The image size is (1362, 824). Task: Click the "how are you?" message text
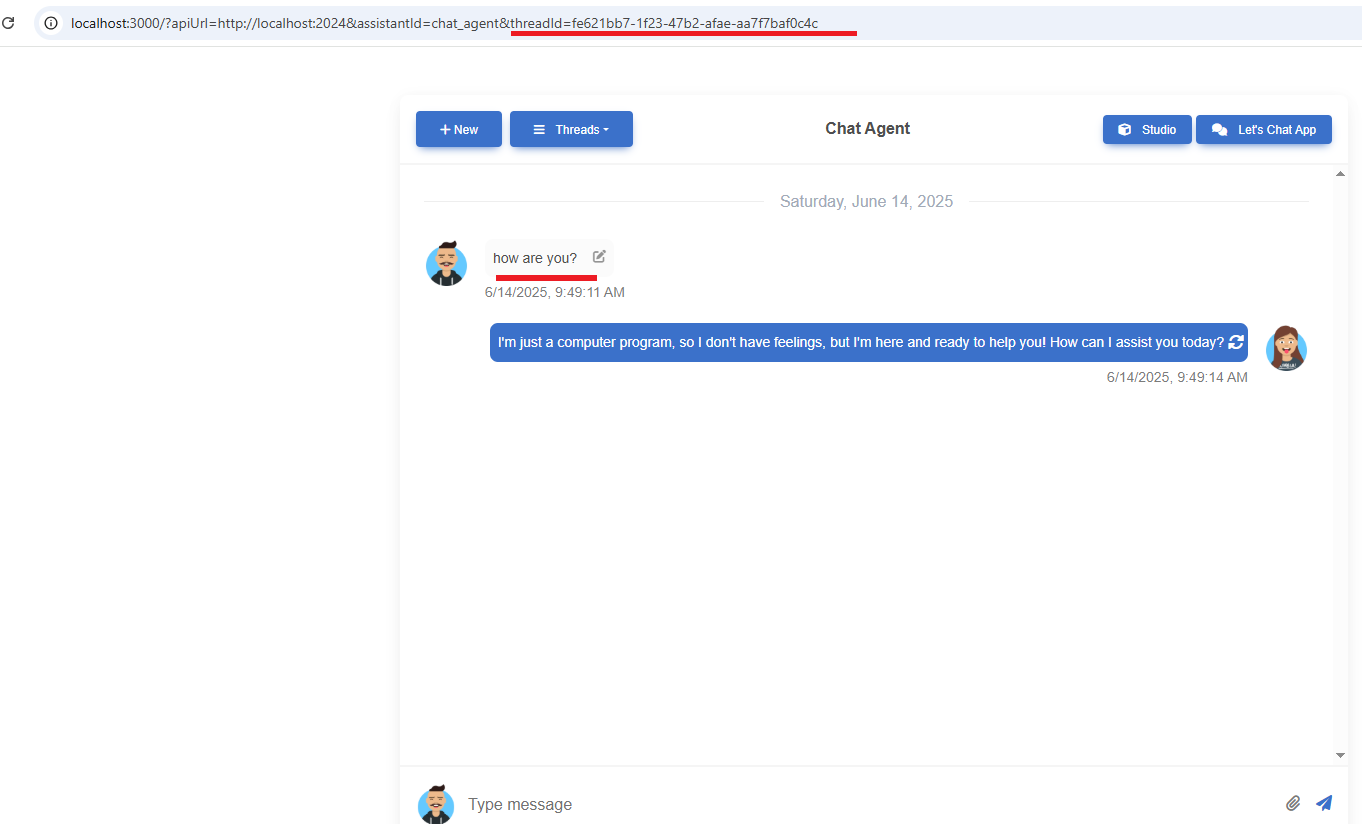(x=535, y=258)
